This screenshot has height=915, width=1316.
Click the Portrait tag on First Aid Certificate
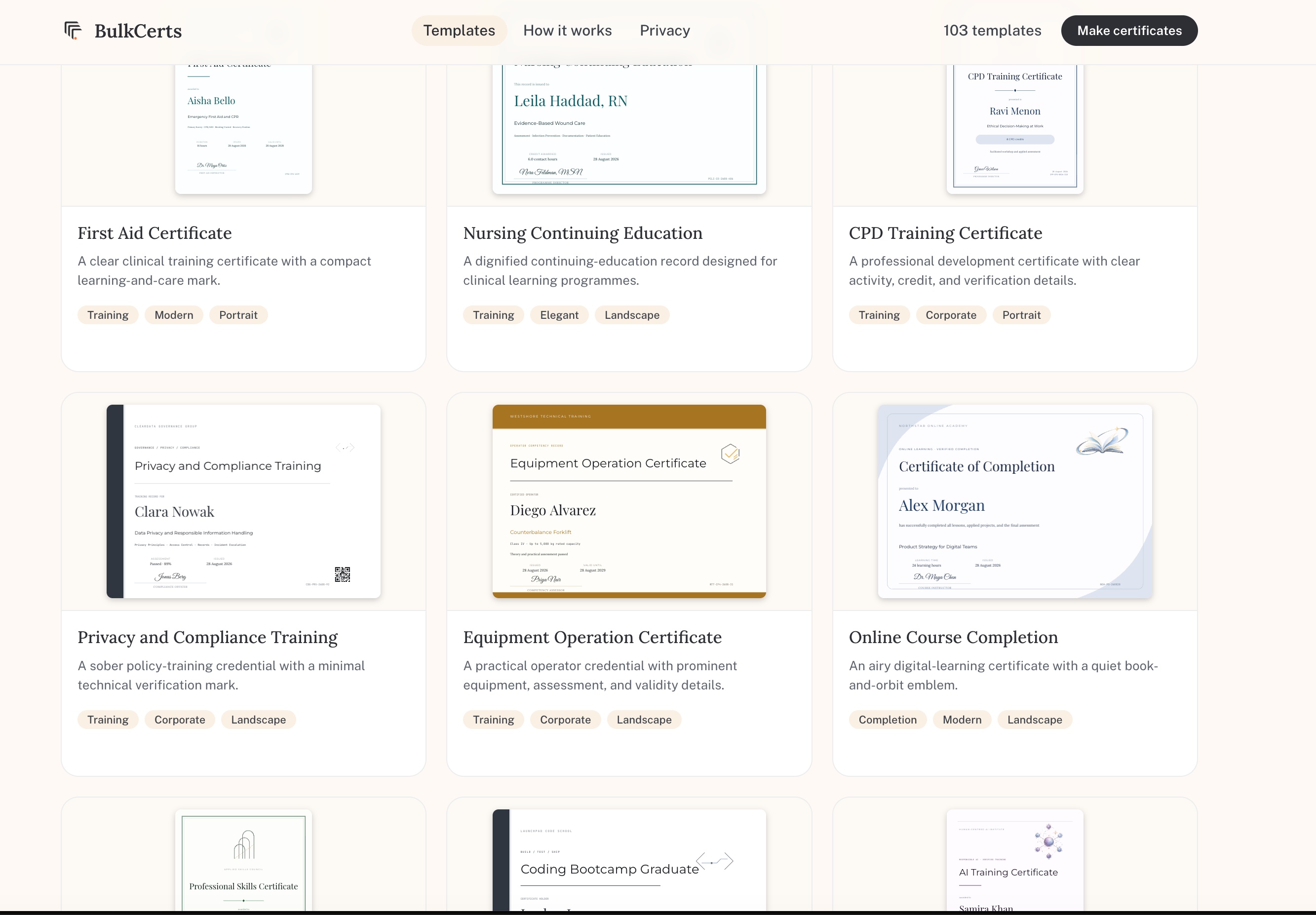click(x=238, y=315)
